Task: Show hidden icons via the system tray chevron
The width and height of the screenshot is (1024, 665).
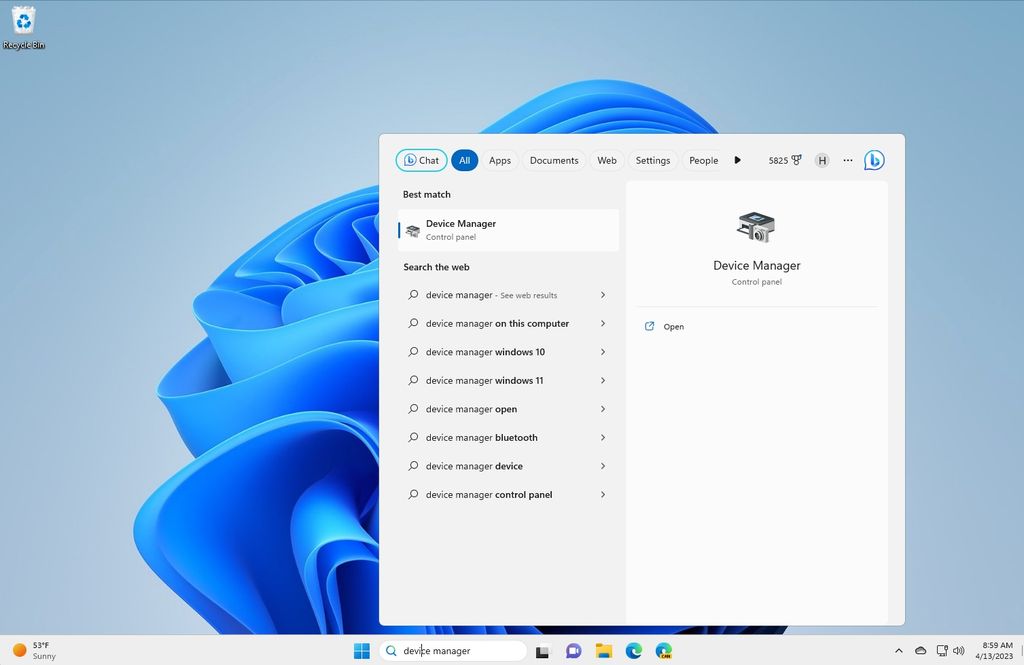Action: [x=898, y=651]
